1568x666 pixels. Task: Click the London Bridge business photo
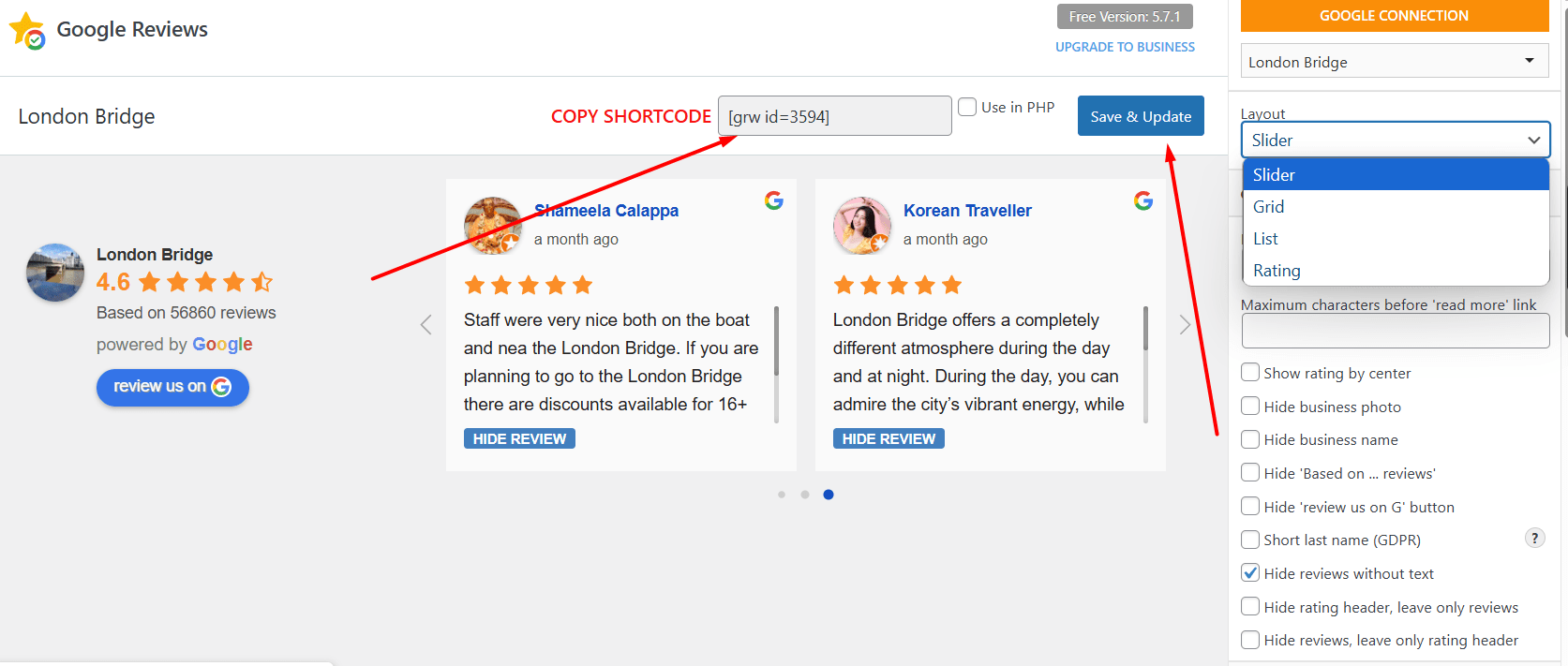55,273
